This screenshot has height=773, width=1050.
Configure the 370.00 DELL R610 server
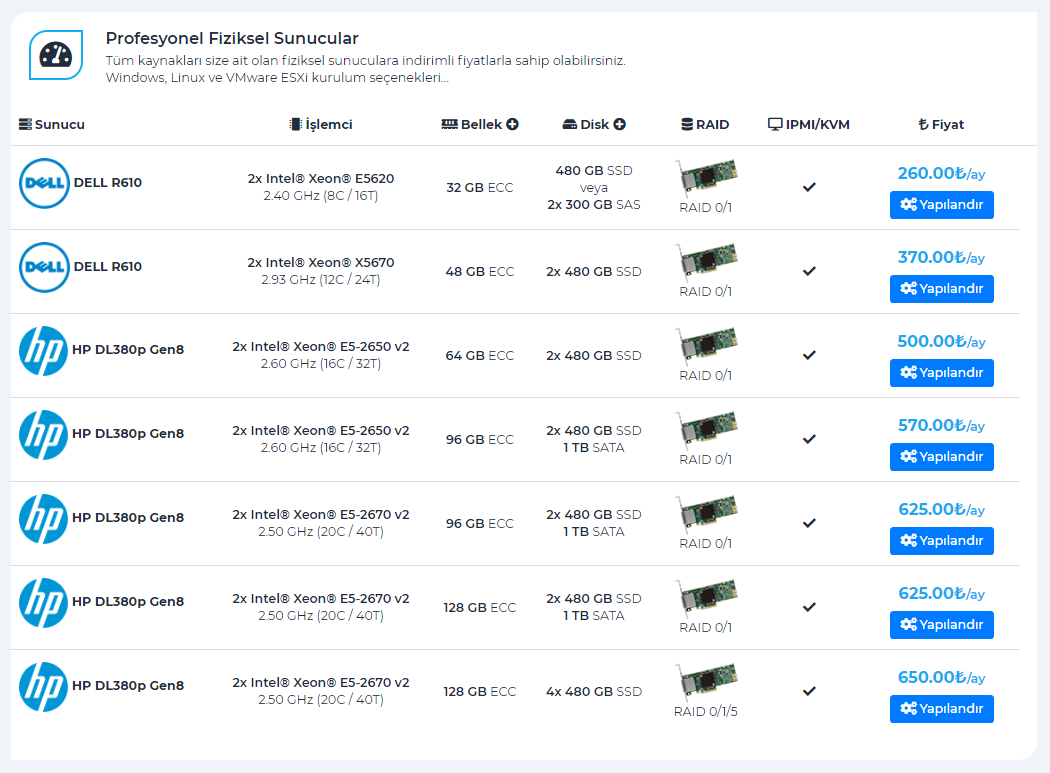pyautogui.click(x=942, y=289)
